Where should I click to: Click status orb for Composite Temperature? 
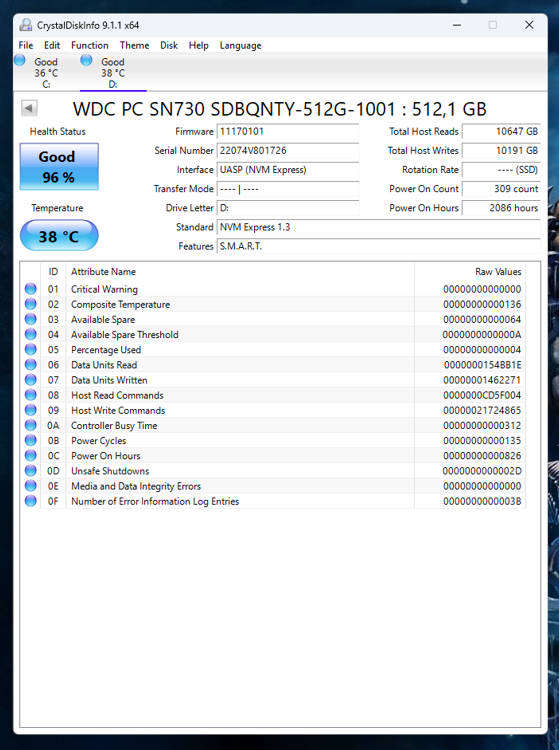pos(31,304)
